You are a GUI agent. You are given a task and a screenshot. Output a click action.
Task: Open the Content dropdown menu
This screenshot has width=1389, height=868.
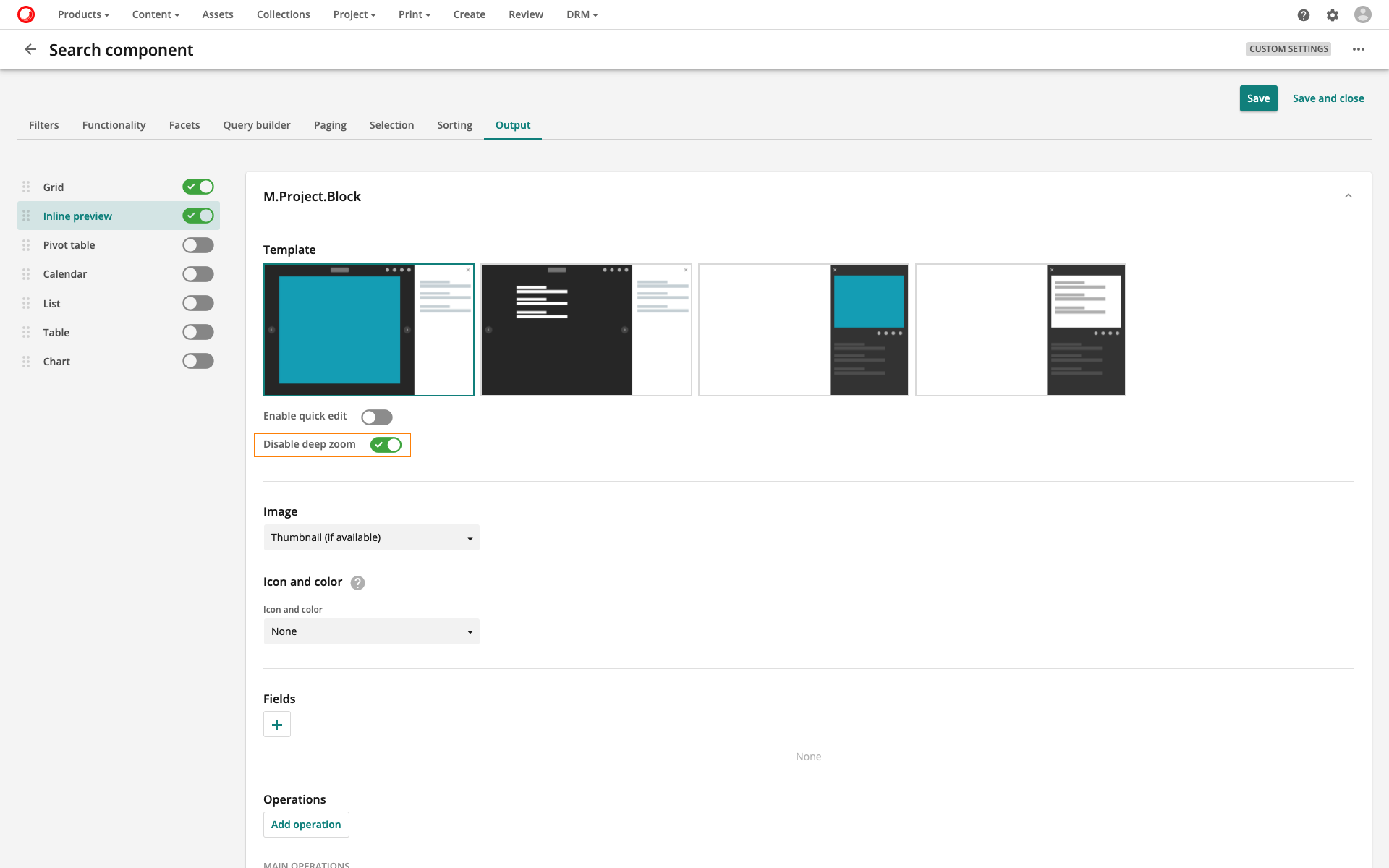[x=156, y=14]
